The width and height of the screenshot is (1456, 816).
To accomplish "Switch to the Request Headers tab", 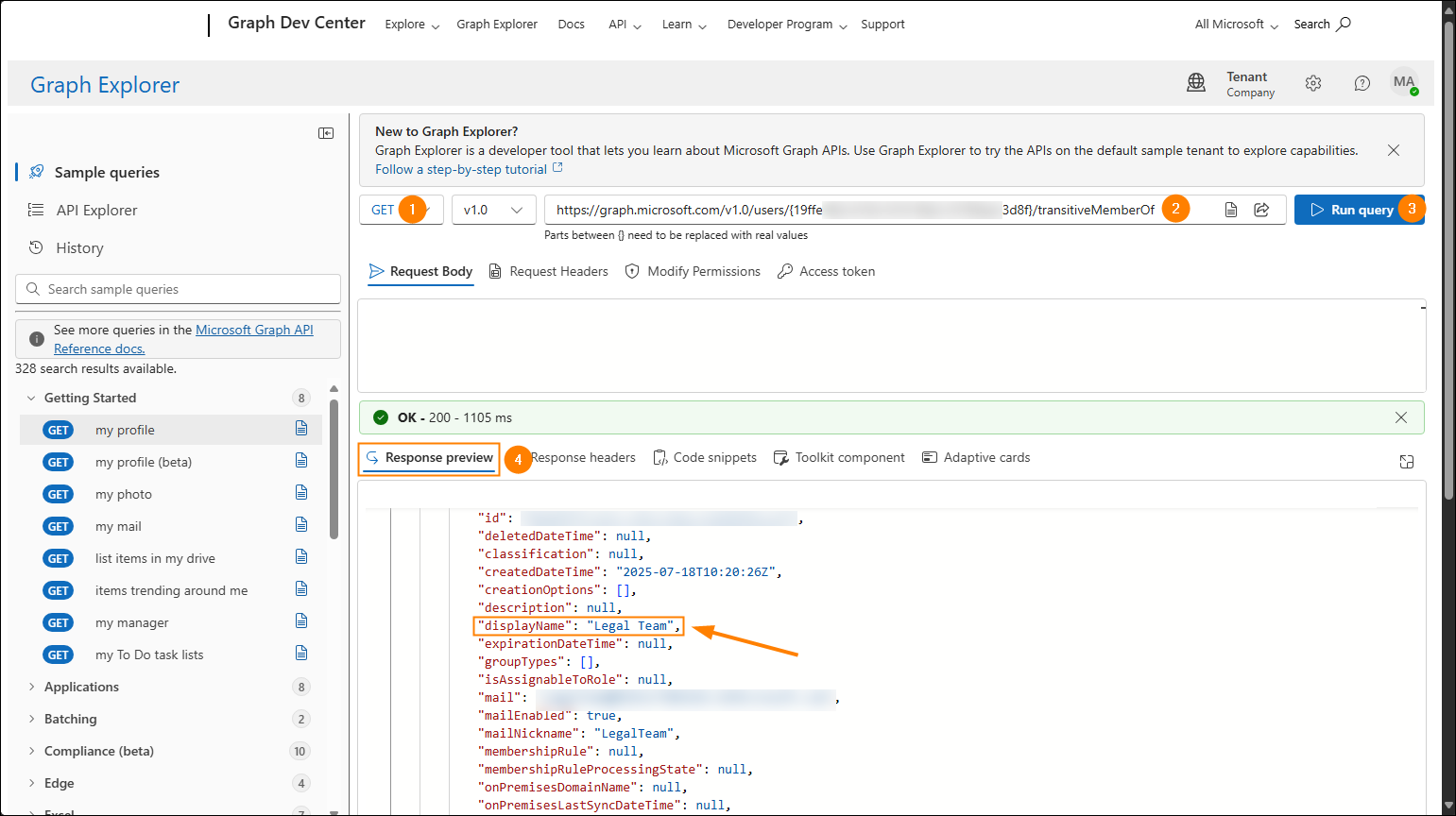I will coord(549,271).
